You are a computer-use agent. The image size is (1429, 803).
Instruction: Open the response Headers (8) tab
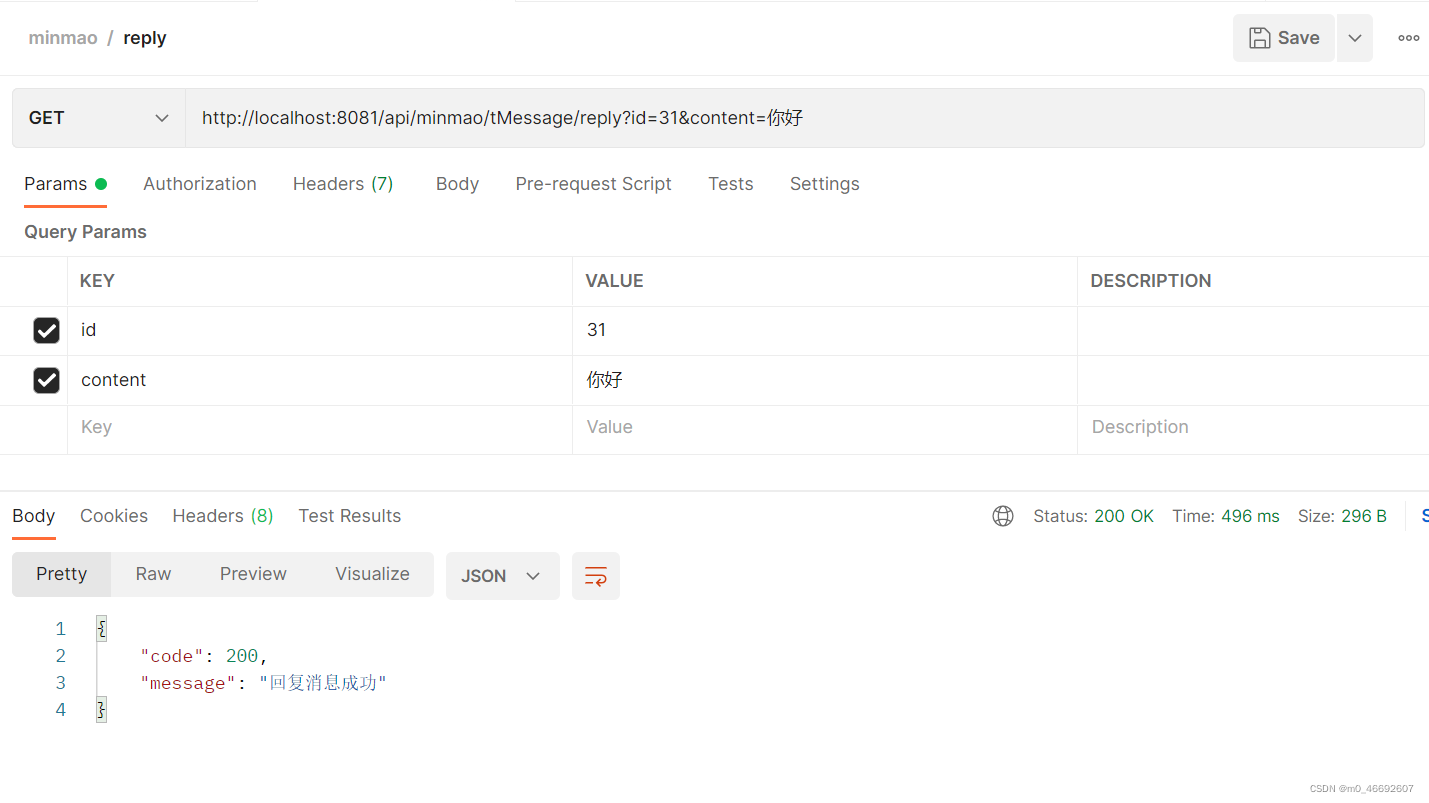(223, 516)
